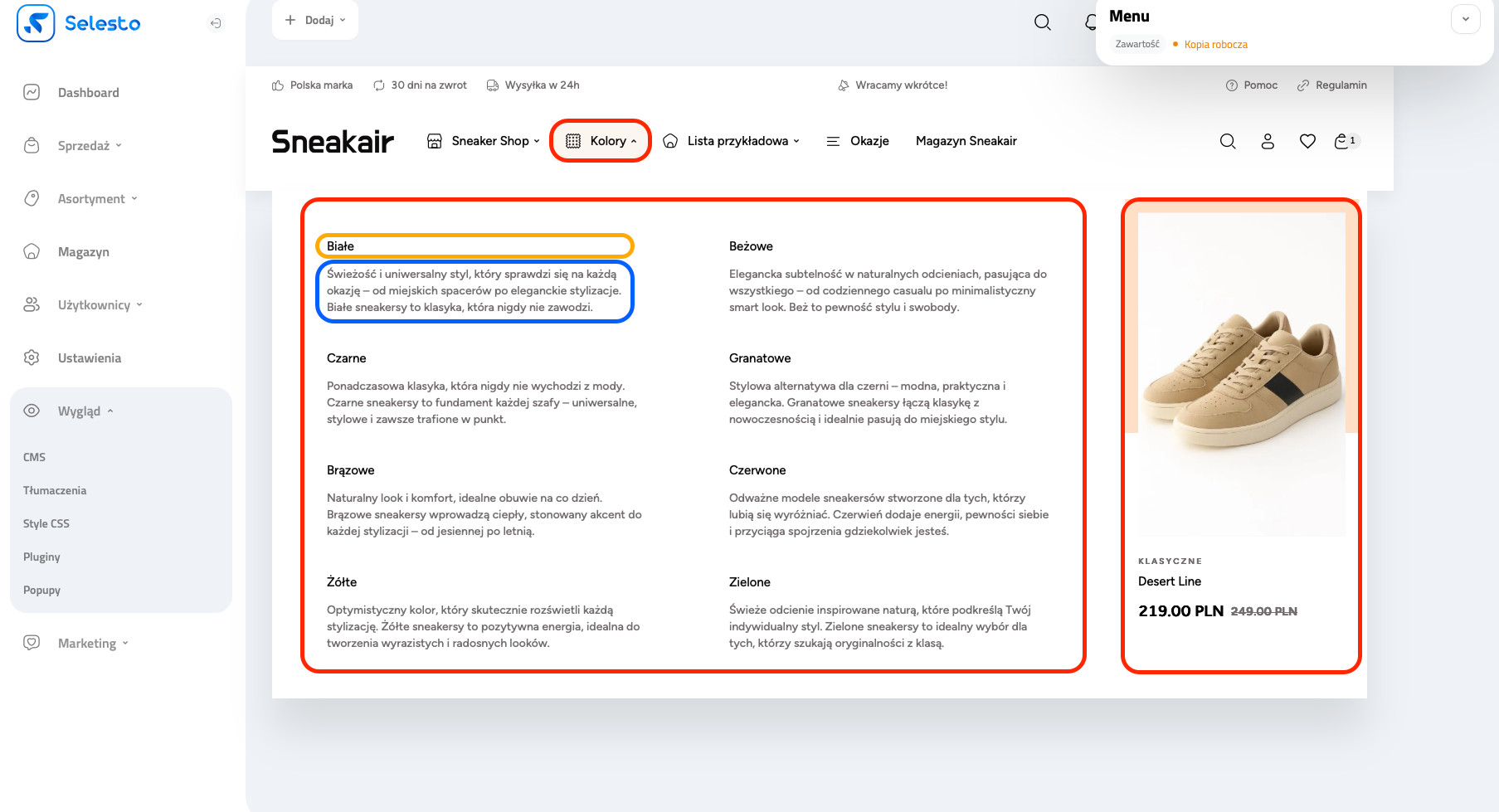Switch to the Zawartość tab

[1137, 44]
